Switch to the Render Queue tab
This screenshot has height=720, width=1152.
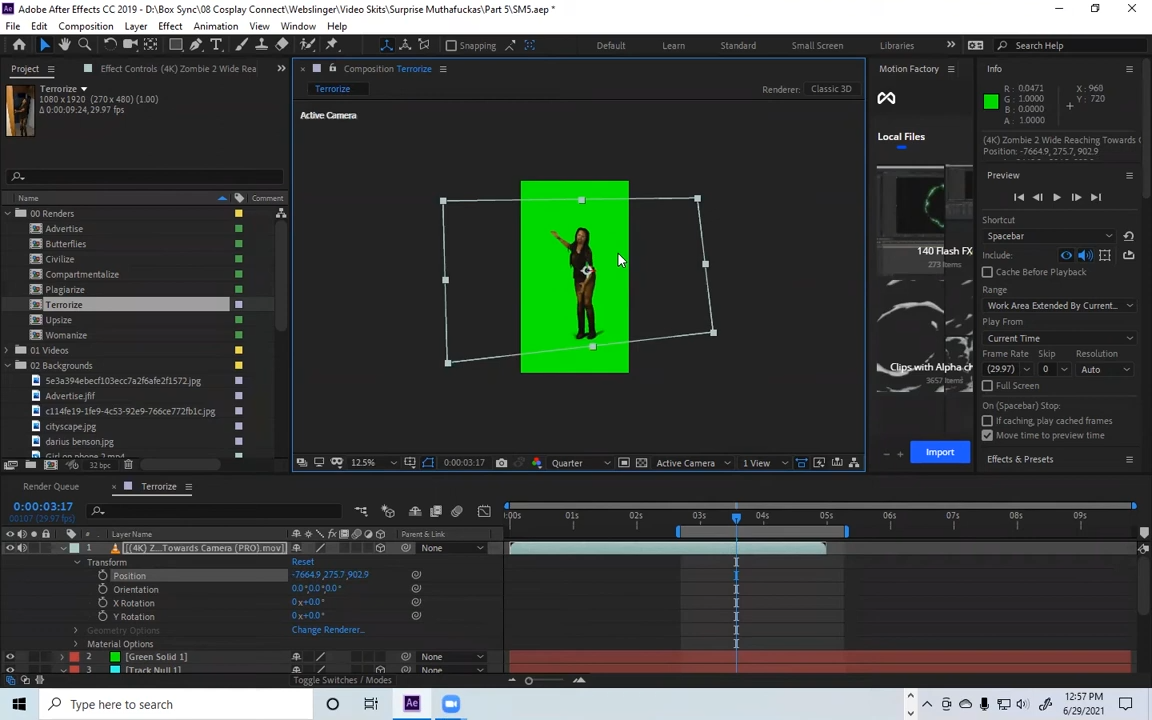(51, 486)
